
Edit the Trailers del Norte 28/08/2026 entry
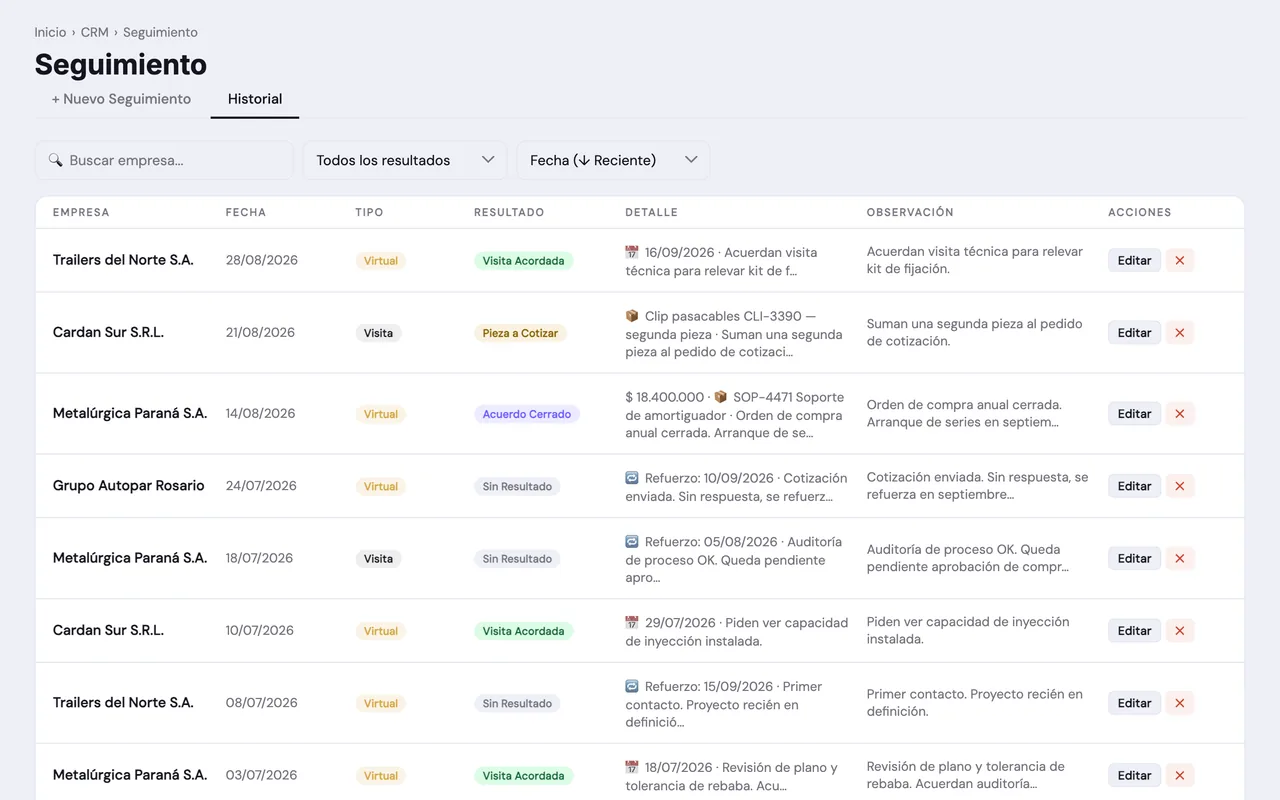(1134, 260)
